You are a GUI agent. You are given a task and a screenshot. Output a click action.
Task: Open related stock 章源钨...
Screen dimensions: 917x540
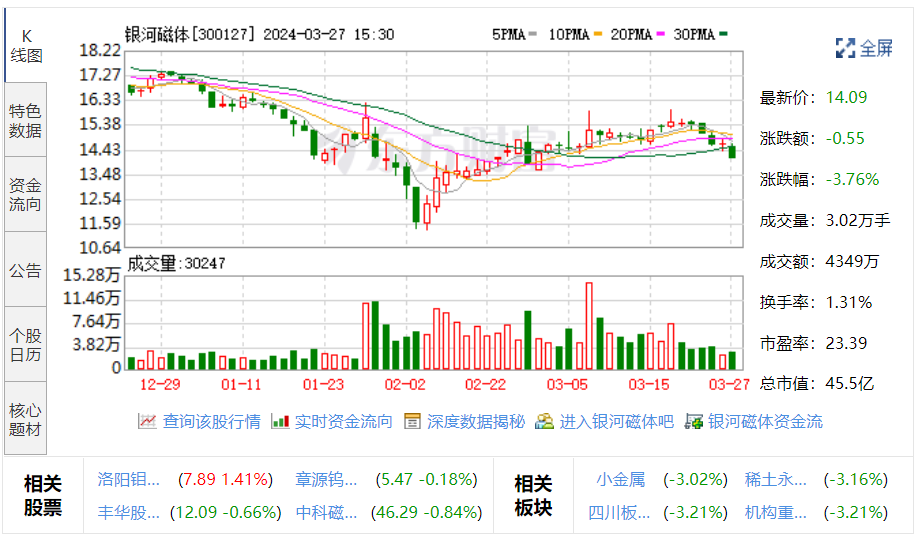coord(326,479)
